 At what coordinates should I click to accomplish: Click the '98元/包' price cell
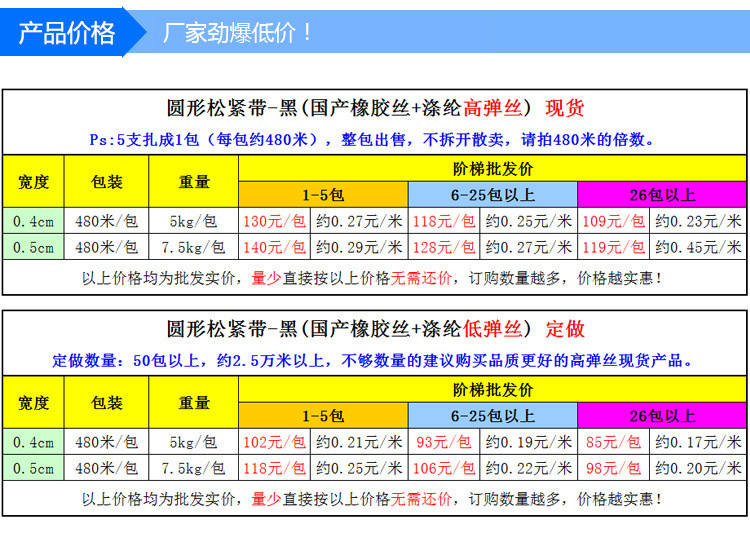coord(613,468)
